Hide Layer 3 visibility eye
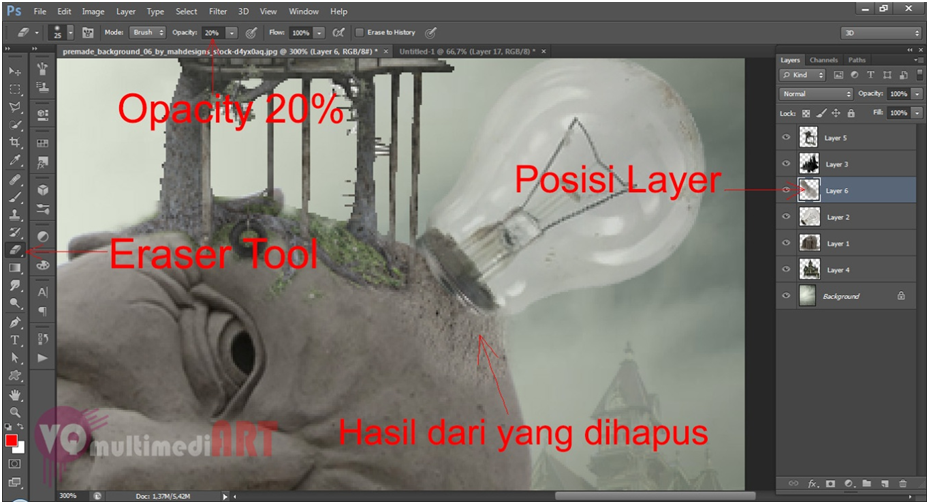Viewport: 929px width, 504px height. (x=786, y=164)
